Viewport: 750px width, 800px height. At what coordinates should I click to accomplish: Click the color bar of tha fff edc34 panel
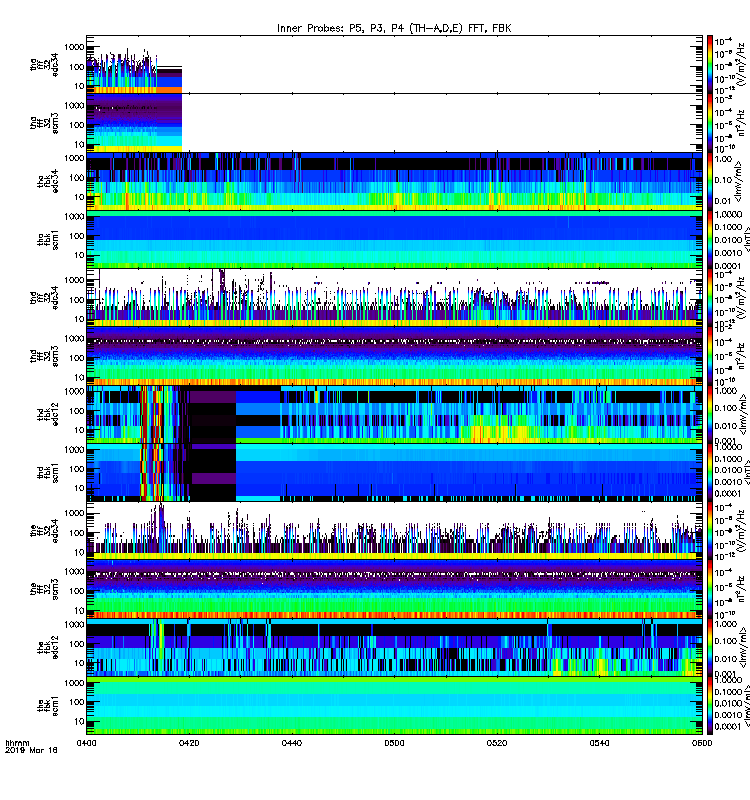(710, 64)
